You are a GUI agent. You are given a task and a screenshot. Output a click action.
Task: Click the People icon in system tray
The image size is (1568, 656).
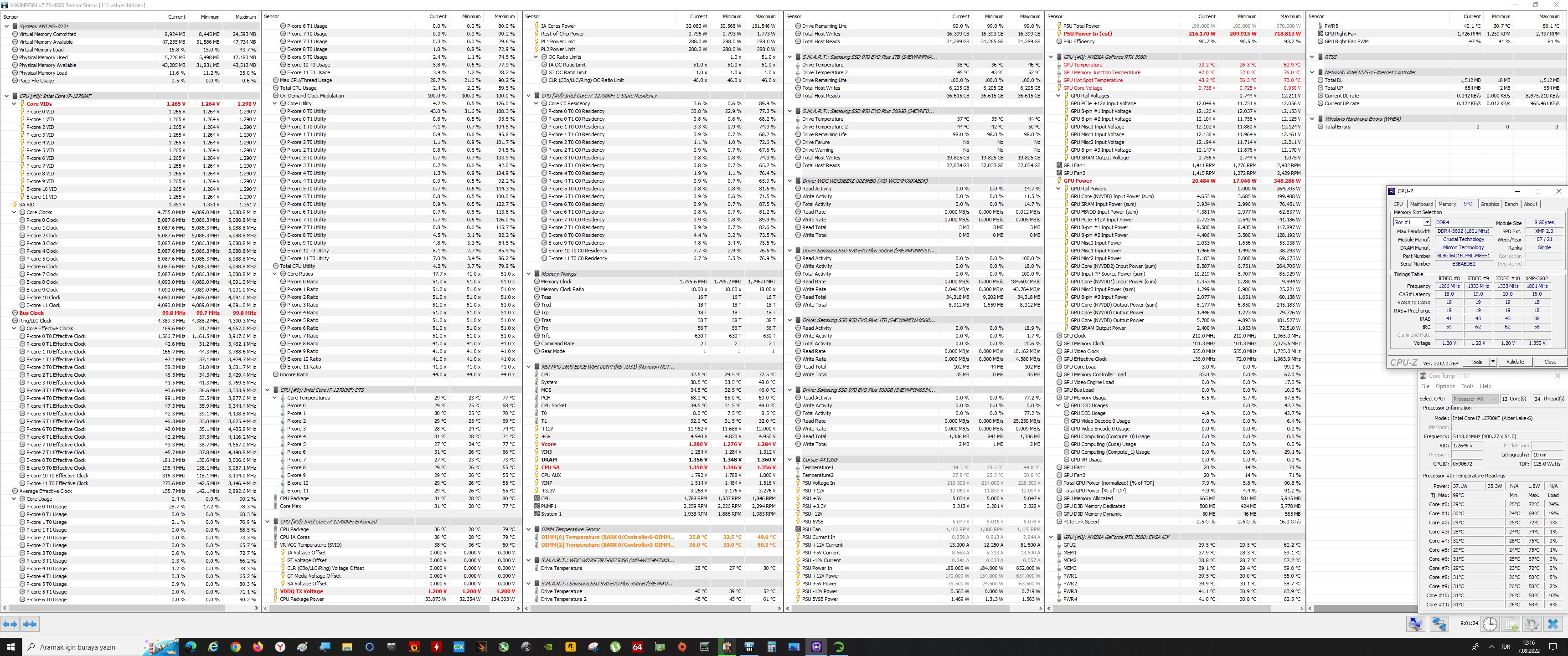(1475, 647)
